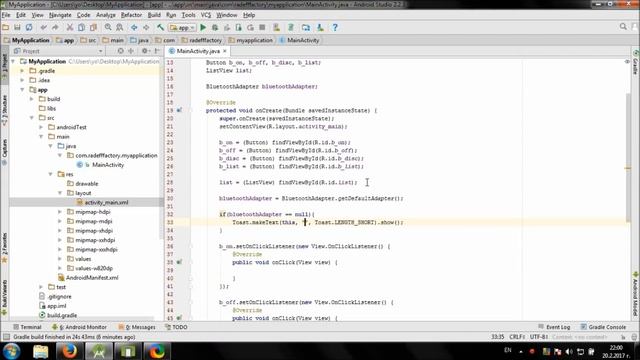Click scroll from source target icon

click(120, 51)
